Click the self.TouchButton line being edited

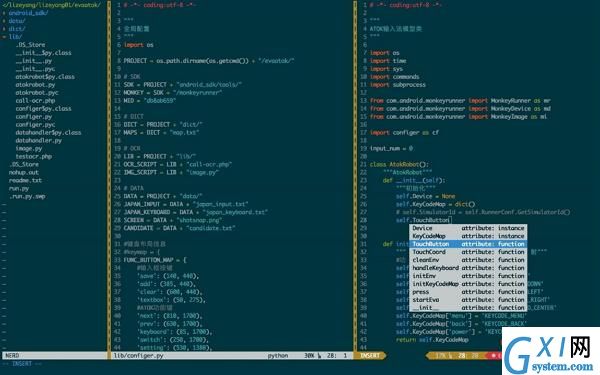click(424, 220)
